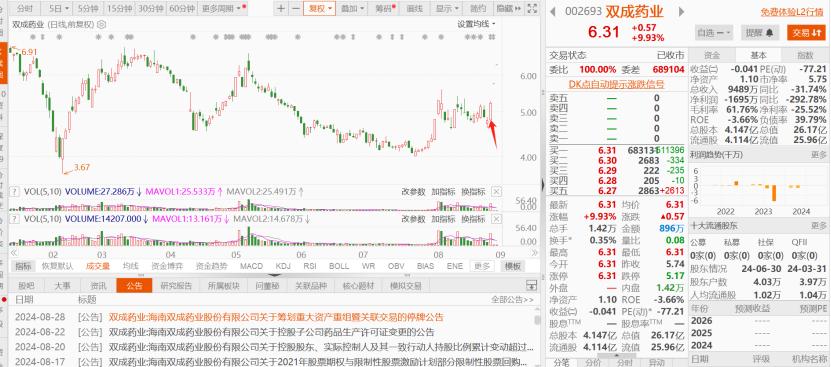Switch to 指数 tab in quote panel
The image size is (831, 367).
point(806,55)
